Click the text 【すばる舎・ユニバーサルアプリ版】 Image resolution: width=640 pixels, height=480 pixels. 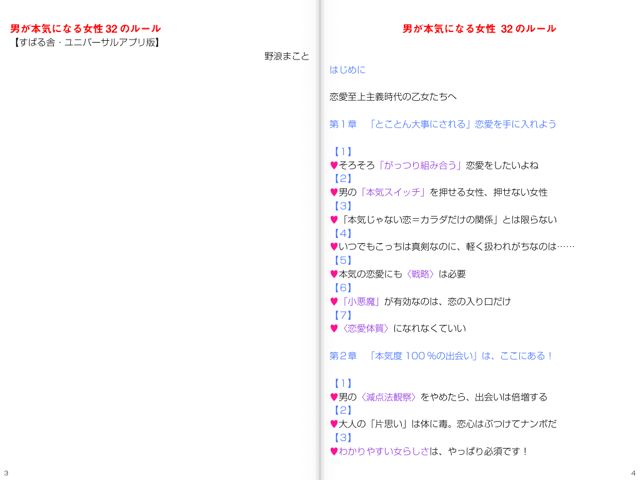click(86, 42)
